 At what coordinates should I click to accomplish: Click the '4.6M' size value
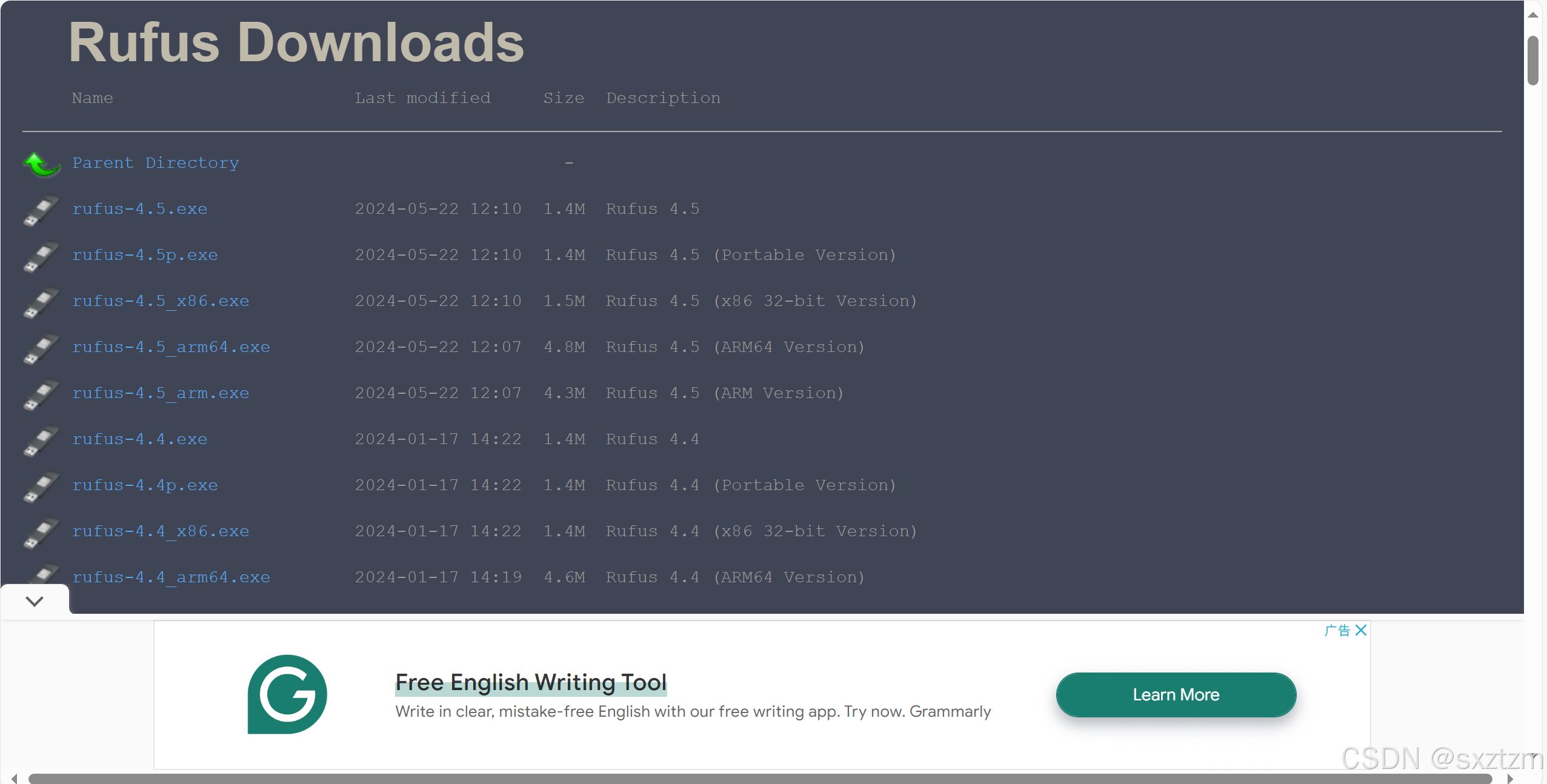pyautogui.click(x=564, y=577)
